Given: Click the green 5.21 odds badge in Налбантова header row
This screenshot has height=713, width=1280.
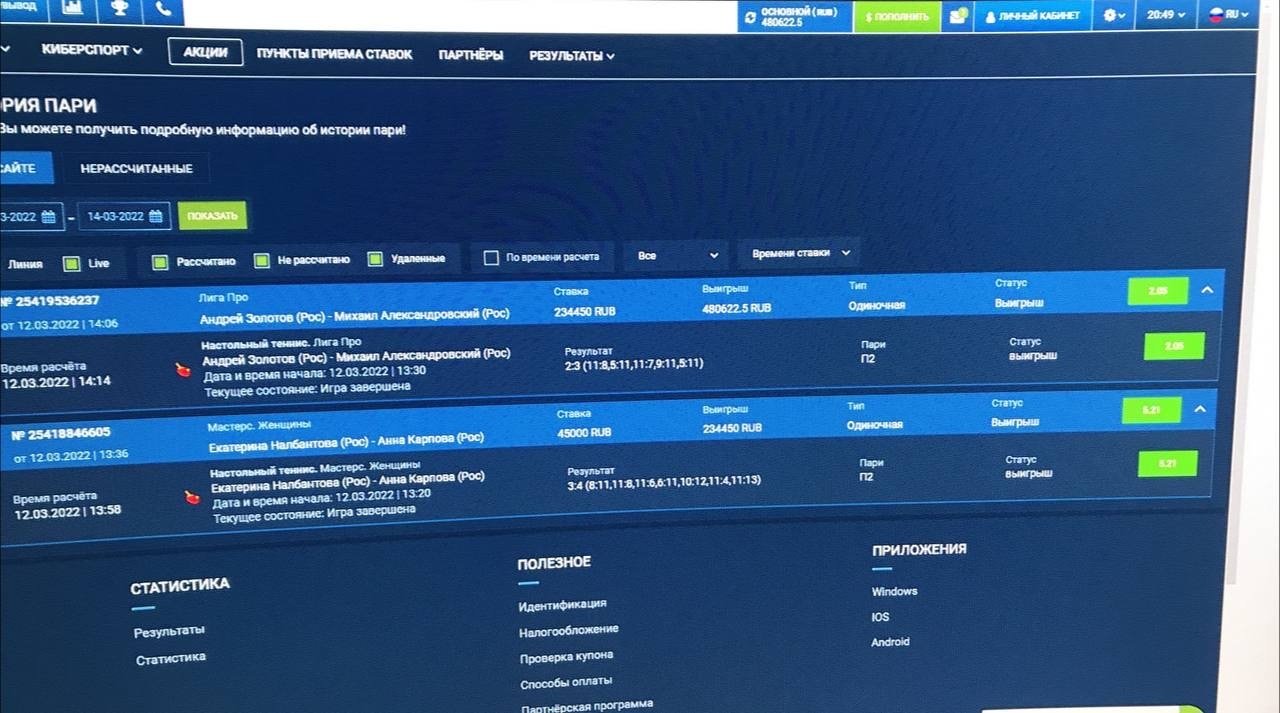Looking at the screenshot, I should coord(1151,411).
